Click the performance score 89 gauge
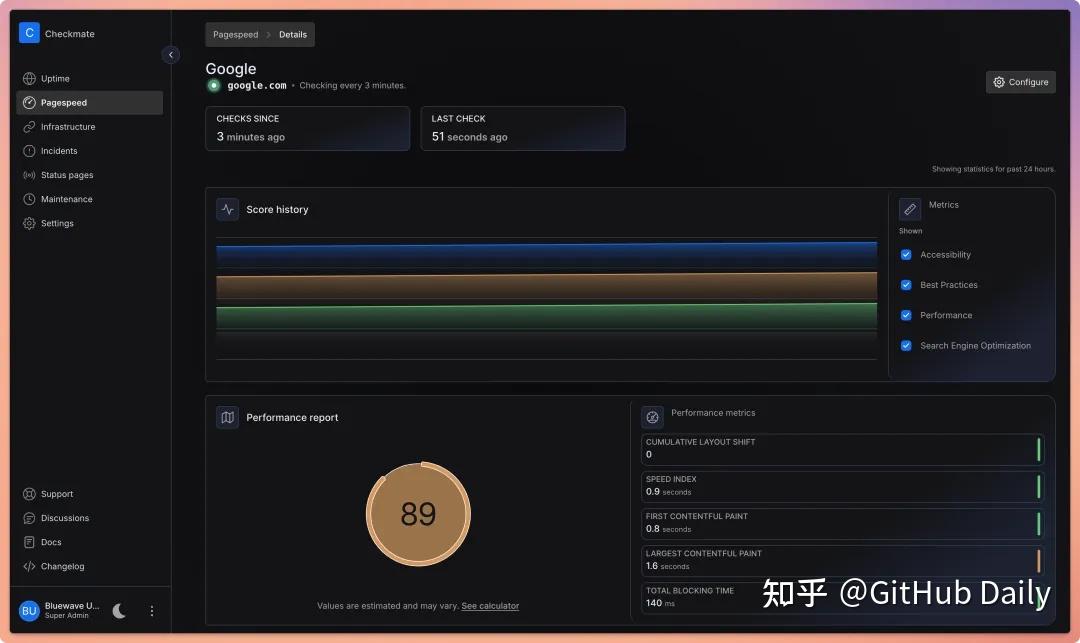1080x643 pixels. [x=418, y=514]
